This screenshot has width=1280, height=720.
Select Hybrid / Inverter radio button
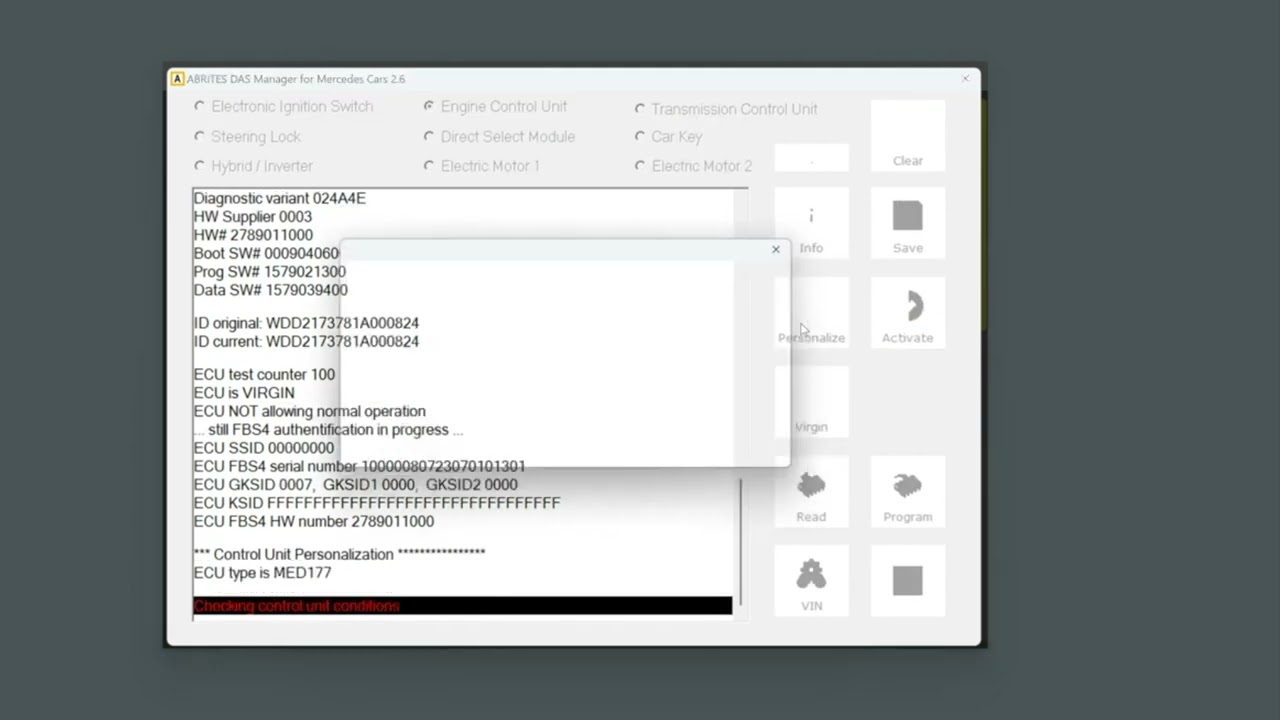coord(200,166)
